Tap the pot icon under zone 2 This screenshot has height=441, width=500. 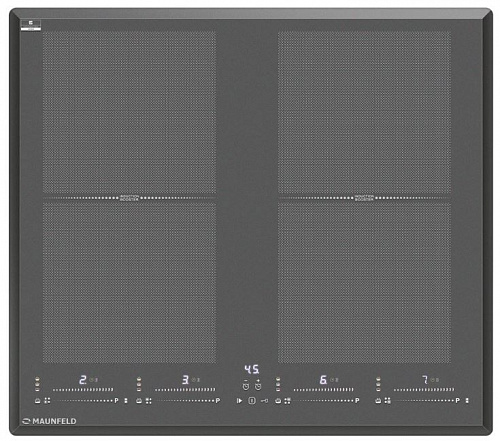point(38,400)
